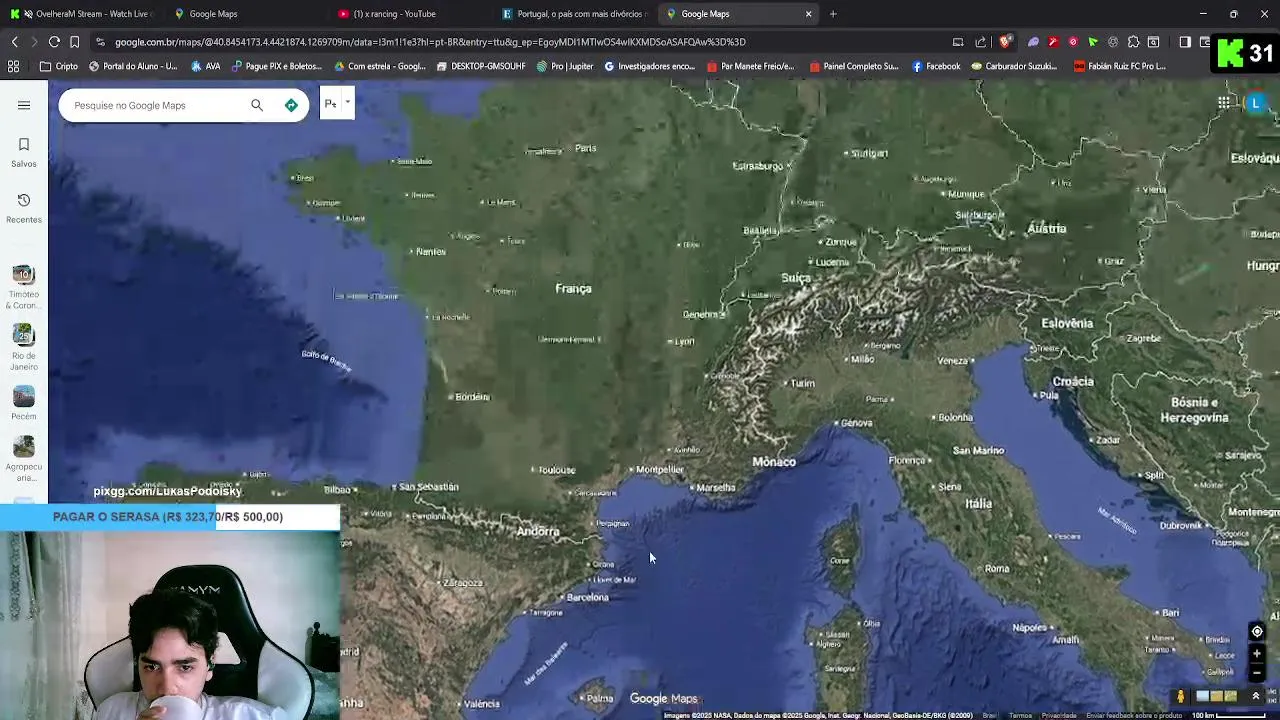Screen dimensions: 1280x720
Task: Switch to OvelheraM Stream tab
Action: pos(80,14)
